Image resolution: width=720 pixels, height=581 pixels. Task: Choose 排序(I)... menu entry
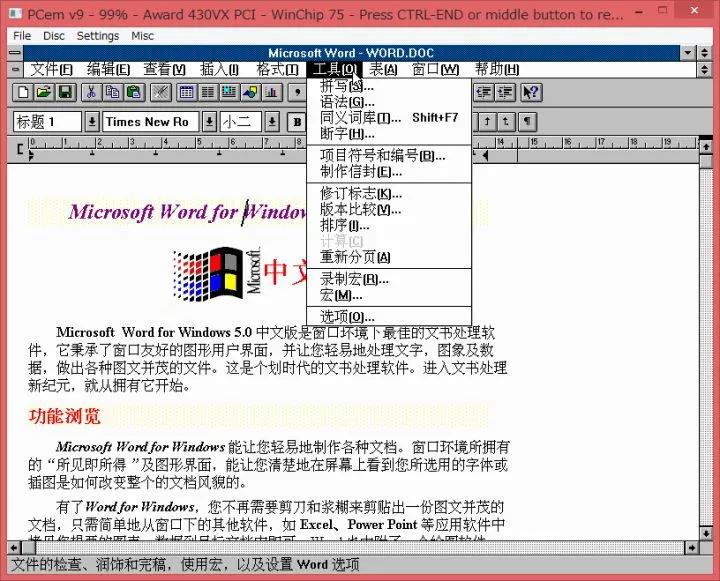pyautogui.click(x=389, y=225)
